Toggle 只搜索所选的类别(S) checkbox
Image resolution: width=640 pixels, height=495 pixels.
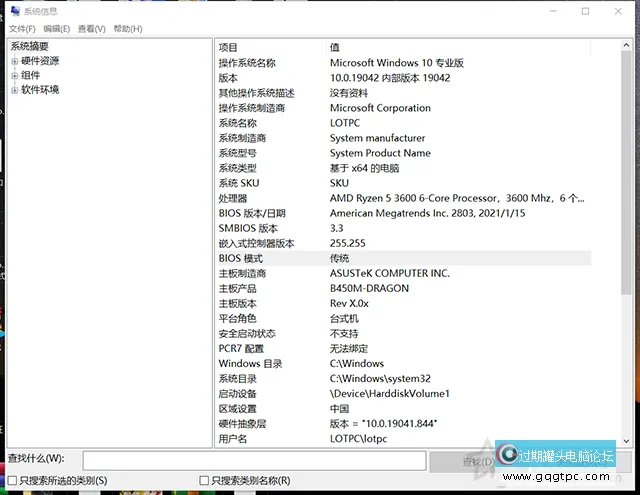click(13, 480)
